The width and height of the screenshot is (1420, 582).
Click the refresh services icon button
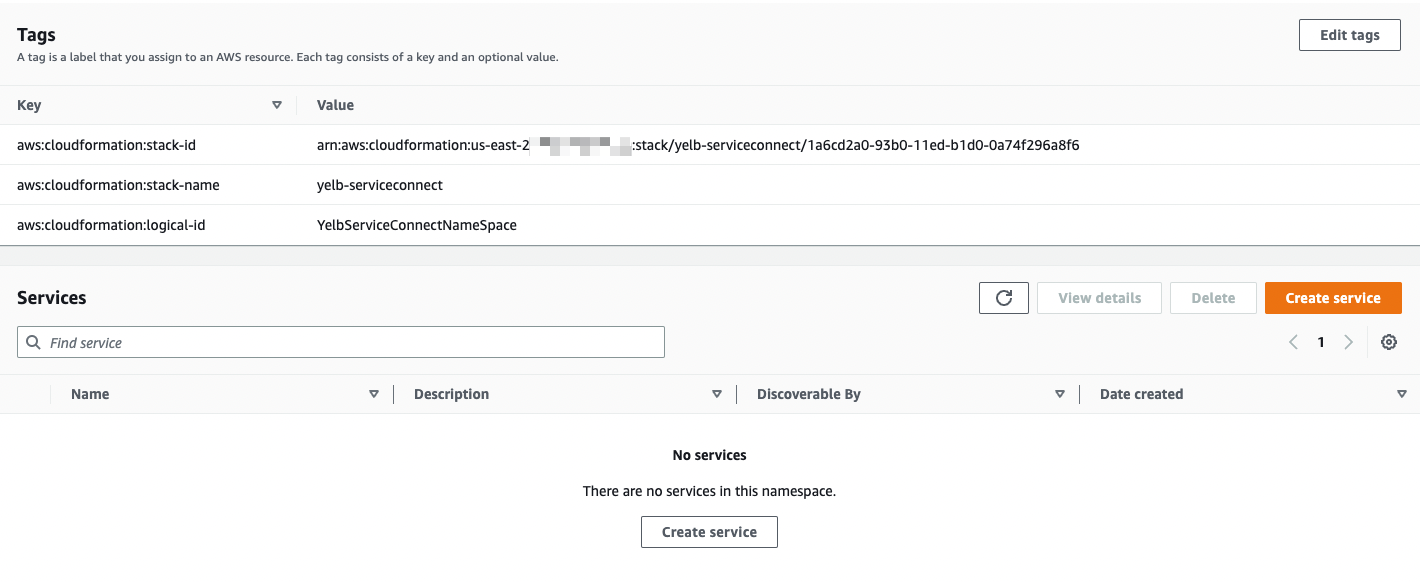point(1004,298)
